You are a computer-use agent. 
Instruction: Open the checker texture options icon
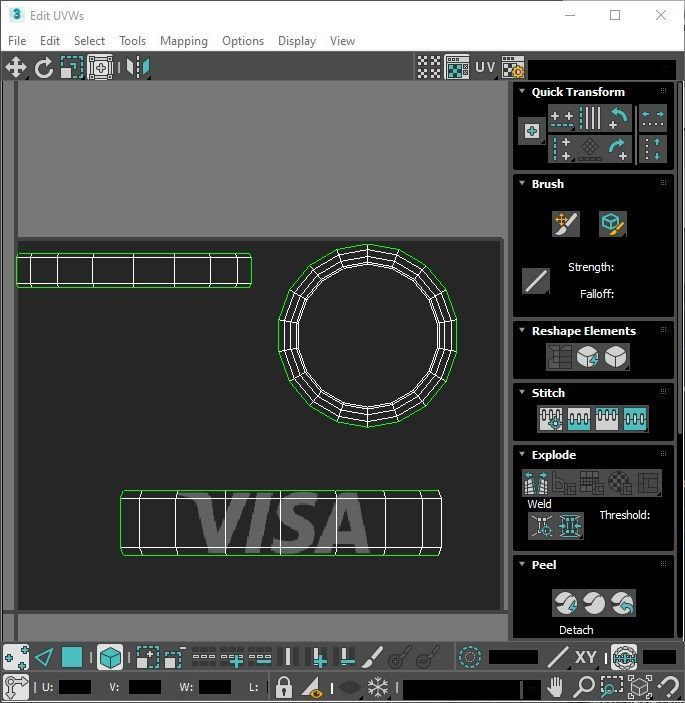click(513, 68)
